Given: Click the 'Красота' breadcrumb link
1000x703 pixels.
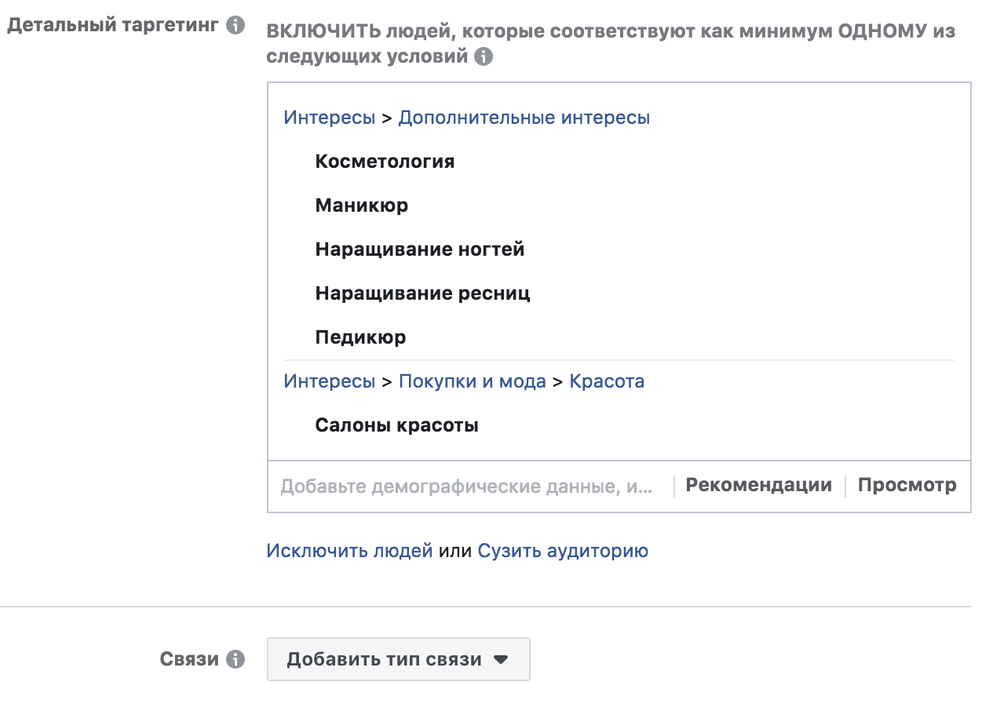Looking at the screenshot, I should coord(606,381).
